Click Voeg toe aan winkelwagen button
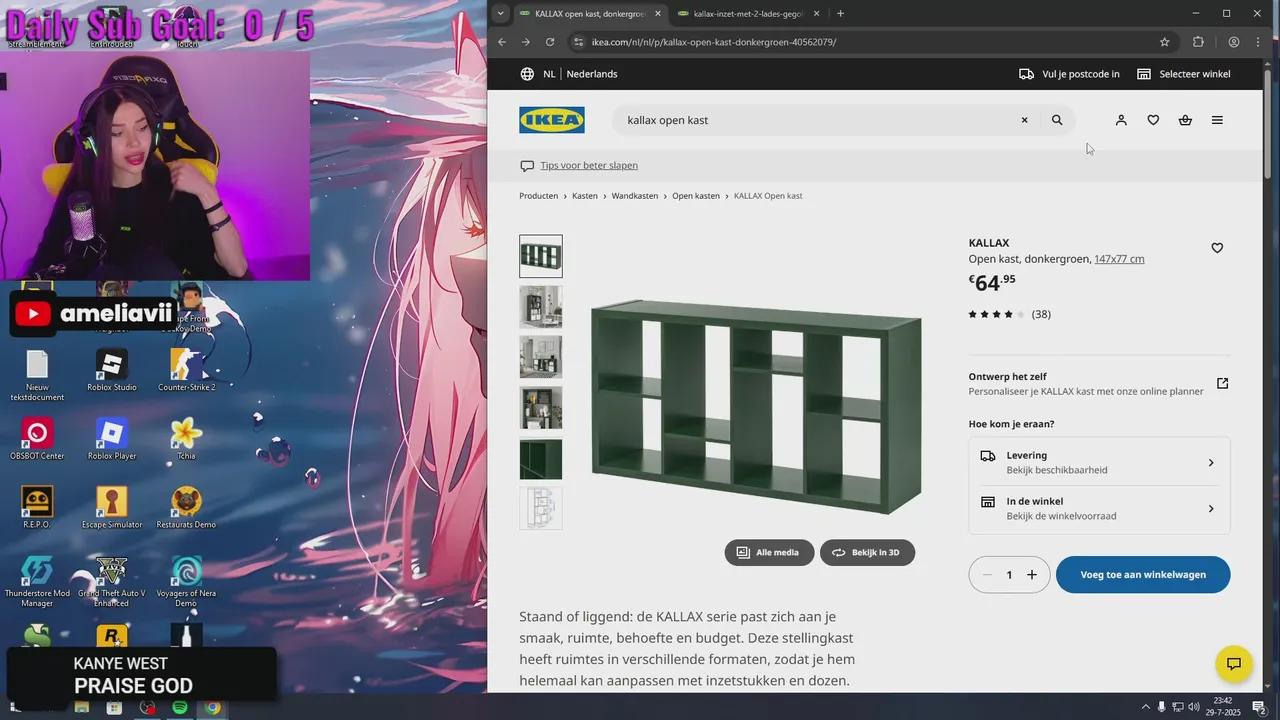Viewport: 1280px width, 720px height. (1143, 575)
